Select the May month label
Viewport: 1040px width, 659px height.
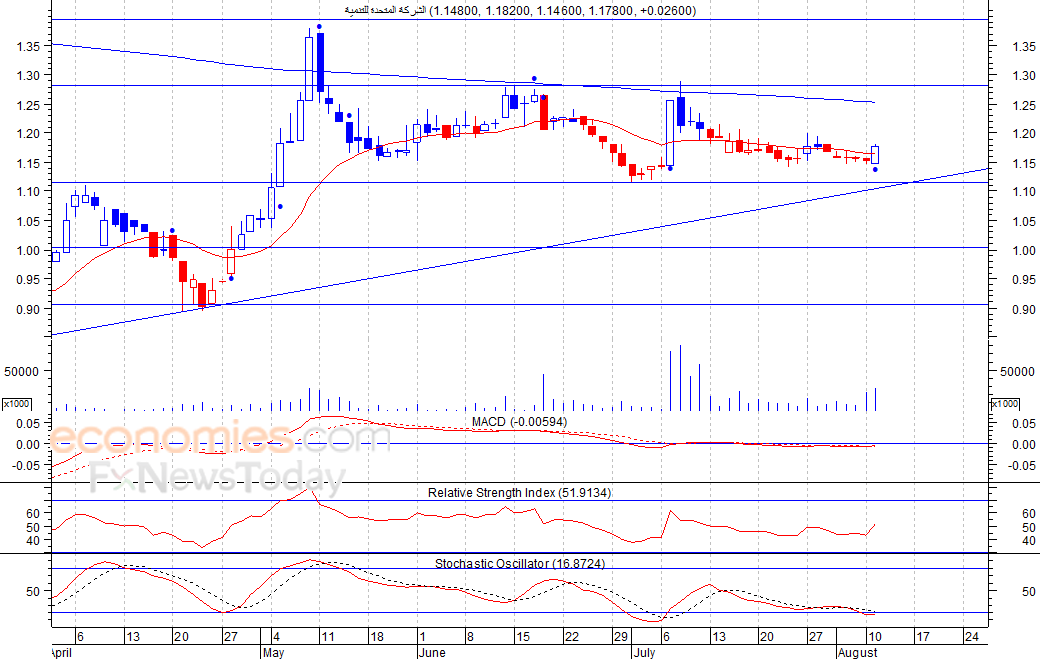pyautogui.click(x=273, y=652)
